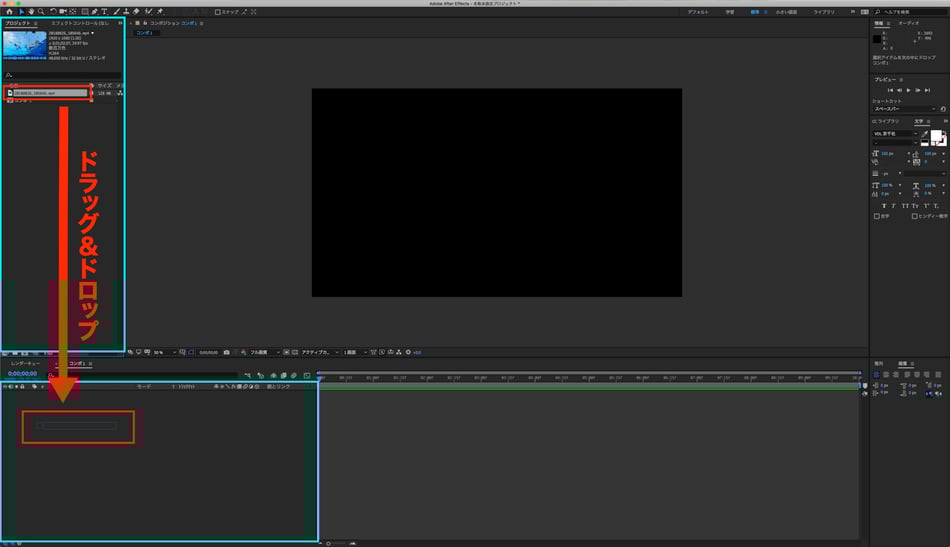
Task: Enable the スナップ (Snap) checkbox
Action: coord(219,12)
